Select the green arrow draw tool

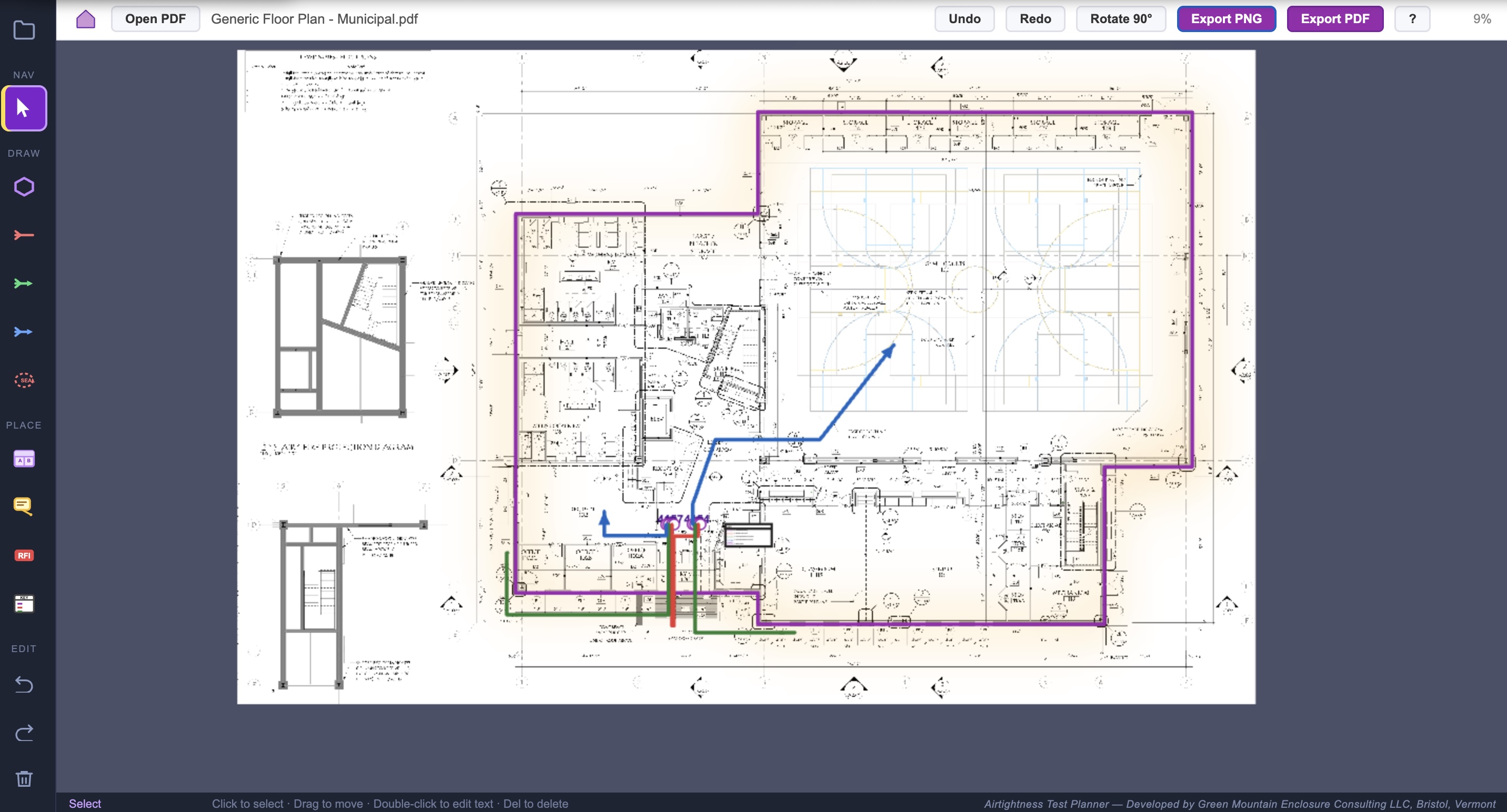tap(24, 283)
